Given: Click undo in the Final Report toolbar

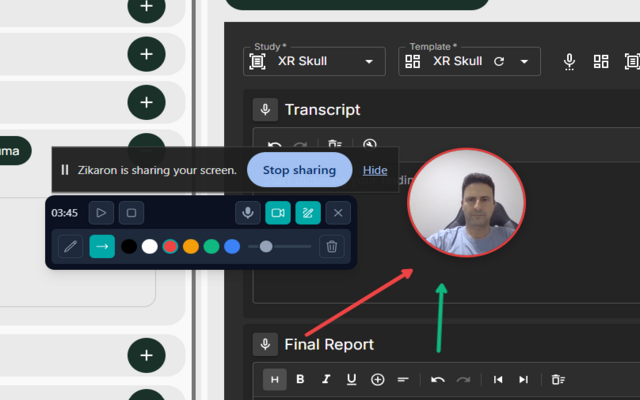Looking at the screenshot, I should coord(438,380).
